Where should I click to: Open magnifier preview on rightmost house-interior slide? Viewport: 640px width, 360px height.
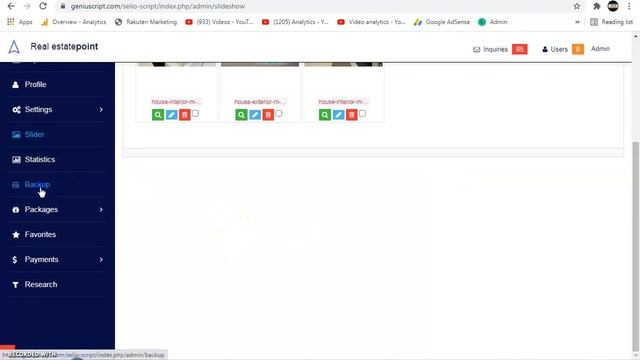[x=325, y=115]
